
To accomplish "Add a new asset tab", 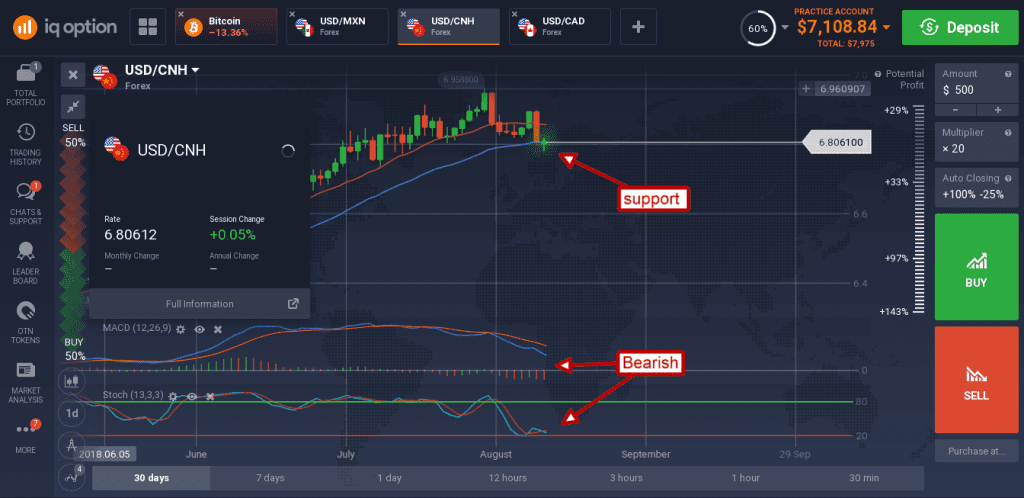I will 638,27.
